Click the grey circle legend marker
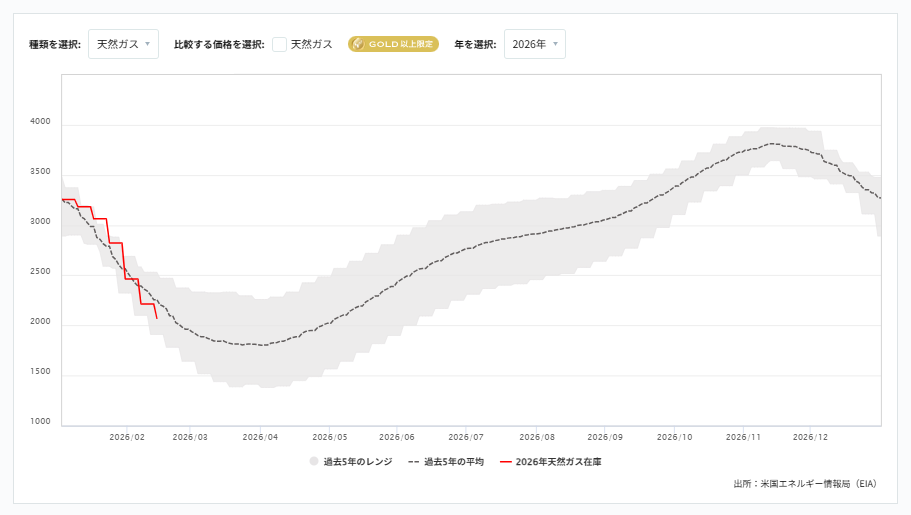Viewport: 911px width, 515px height. (x=314, y=462)
